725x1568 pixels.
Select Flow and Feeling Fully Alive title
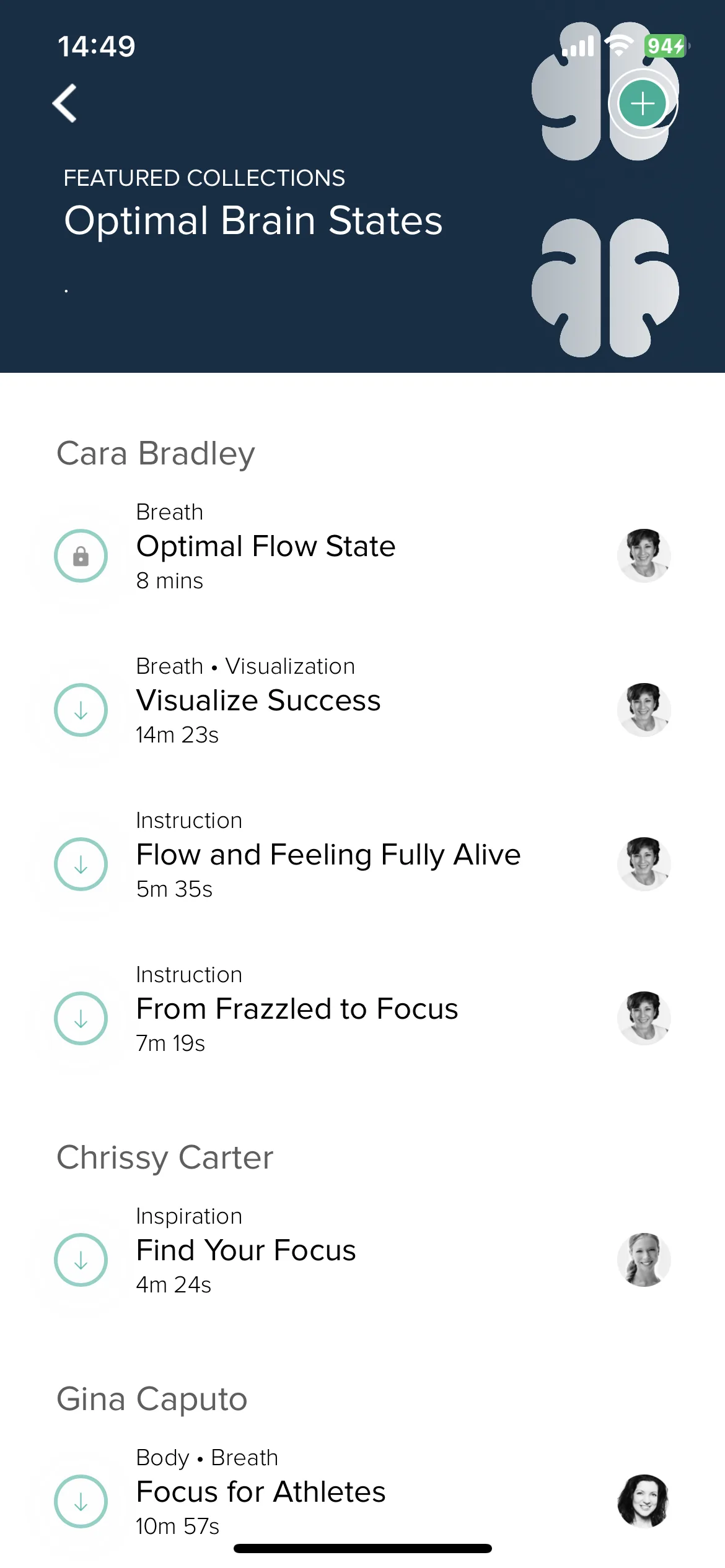(x=328, y=855)
